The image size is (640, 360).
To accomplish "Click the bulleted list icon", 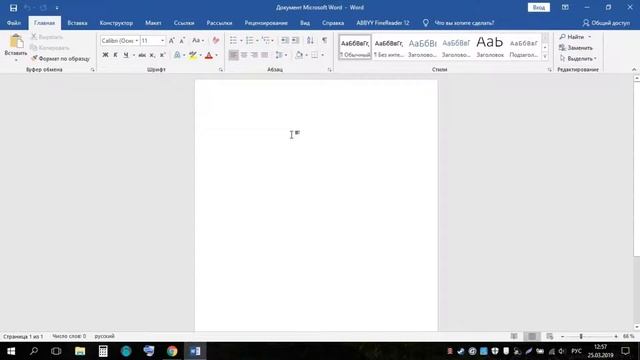I will coord(233,40).
